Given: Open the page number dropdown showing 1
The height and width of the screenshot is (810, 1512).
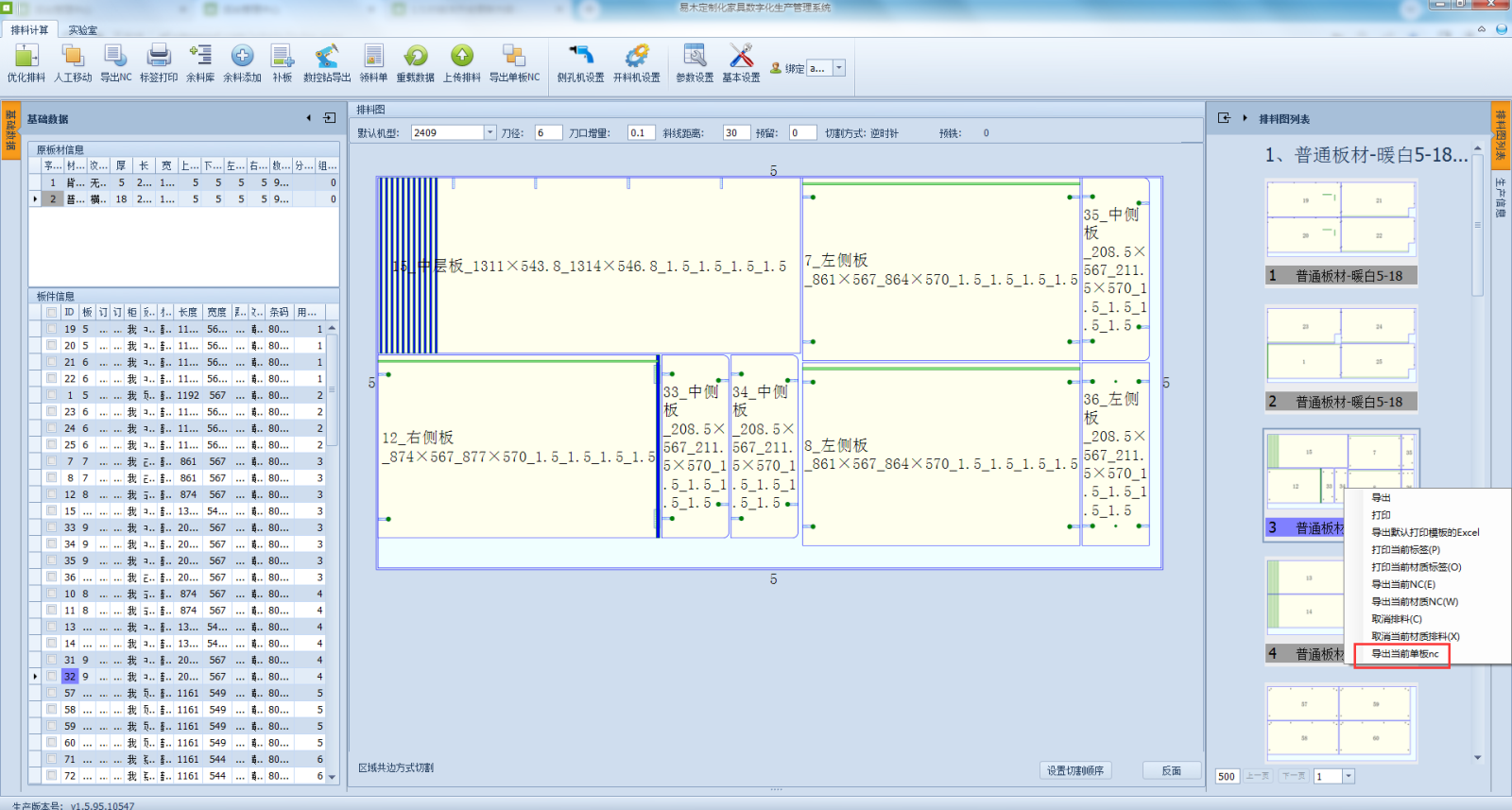Looking at the screenshot, I should tap(1349, 776).
